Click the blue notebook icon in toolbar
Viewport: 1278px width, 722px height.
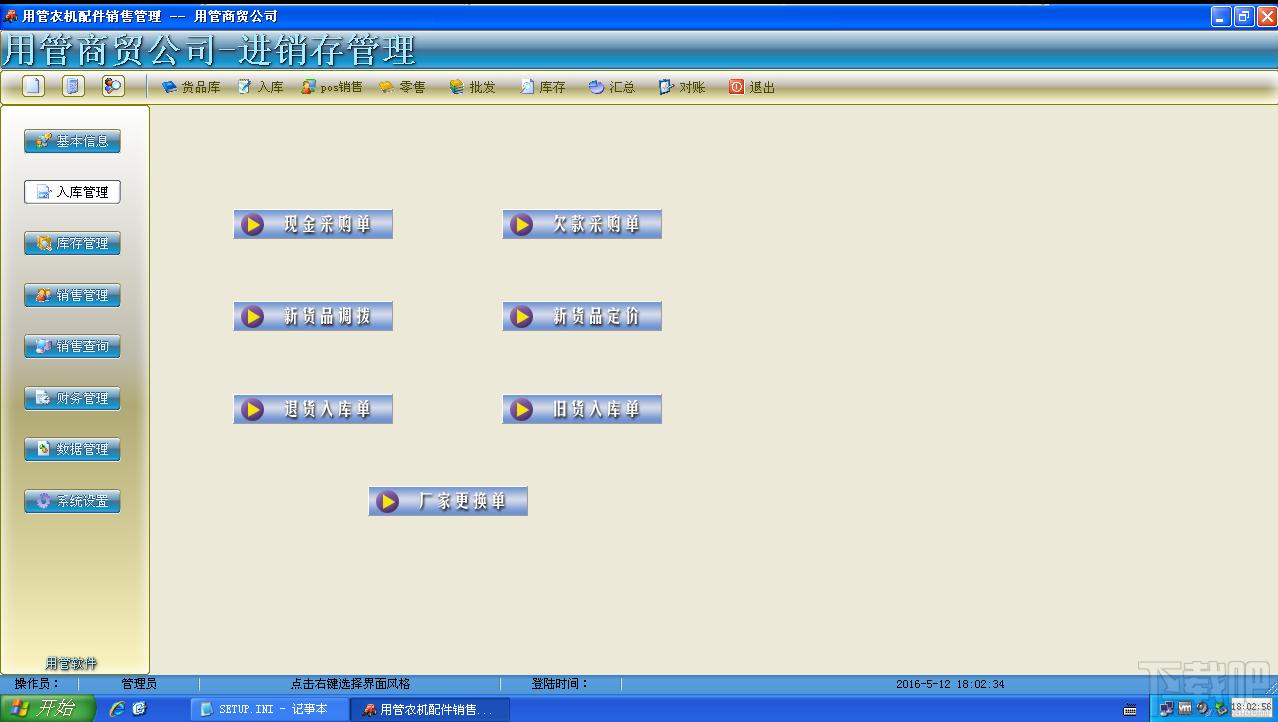coord(73,86)
